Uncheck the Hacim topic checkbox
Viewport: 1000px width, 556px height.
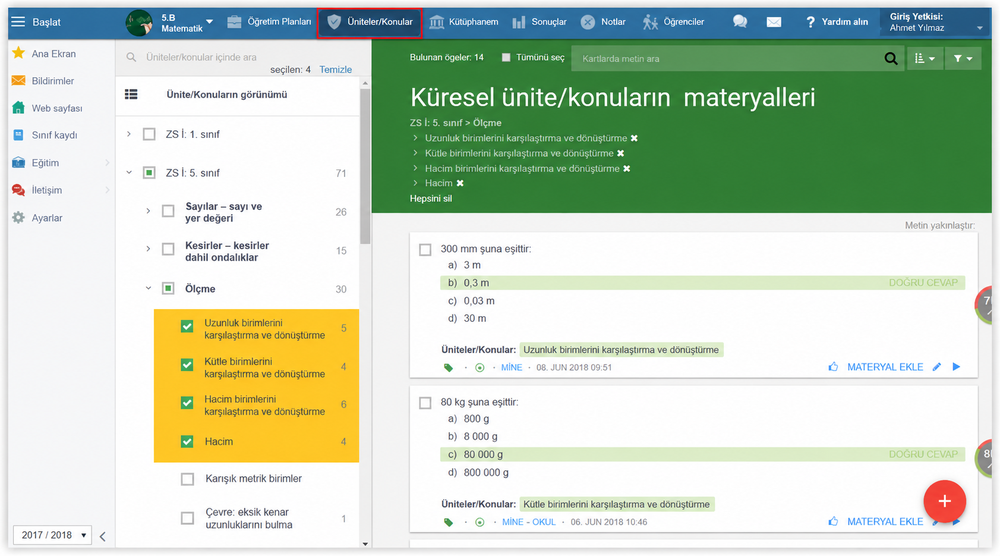[187, 441]
